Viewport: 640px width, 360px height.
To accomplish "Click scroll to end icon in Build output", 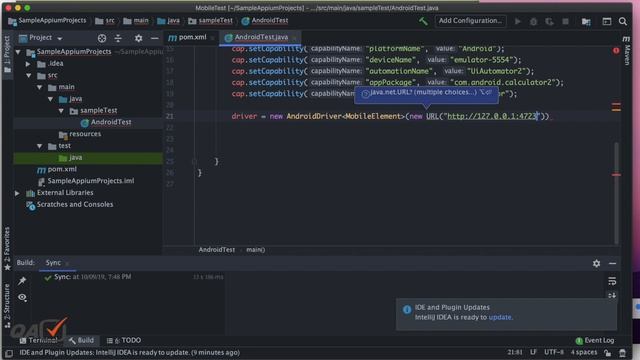I will (x=612, y=296).
